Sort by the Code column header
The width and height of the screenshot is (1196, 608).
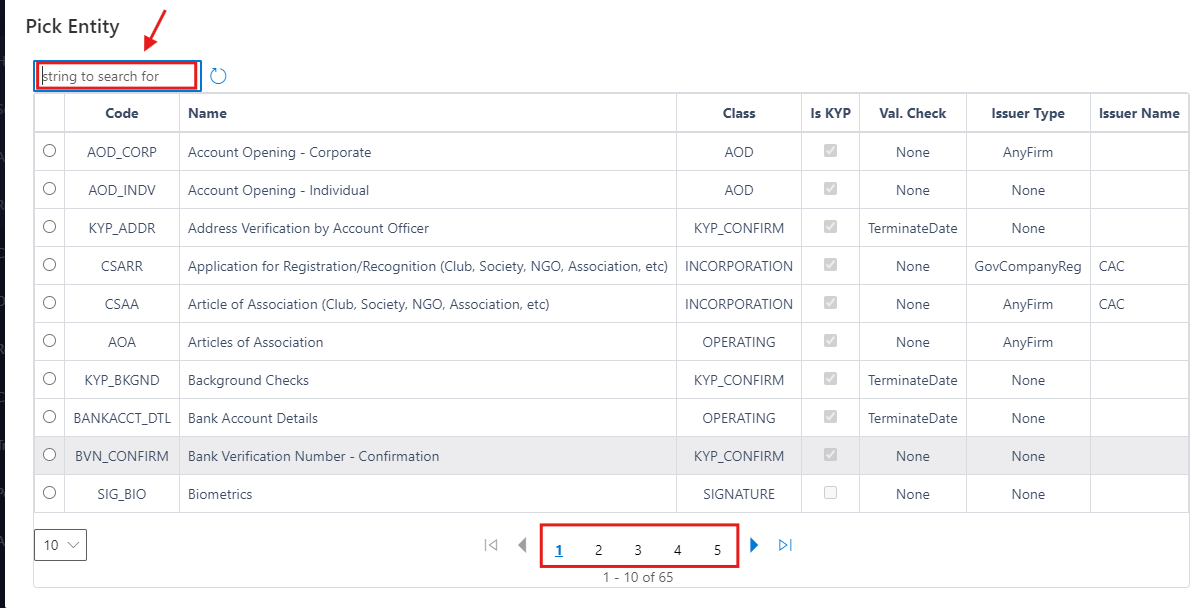click(121, 113)
